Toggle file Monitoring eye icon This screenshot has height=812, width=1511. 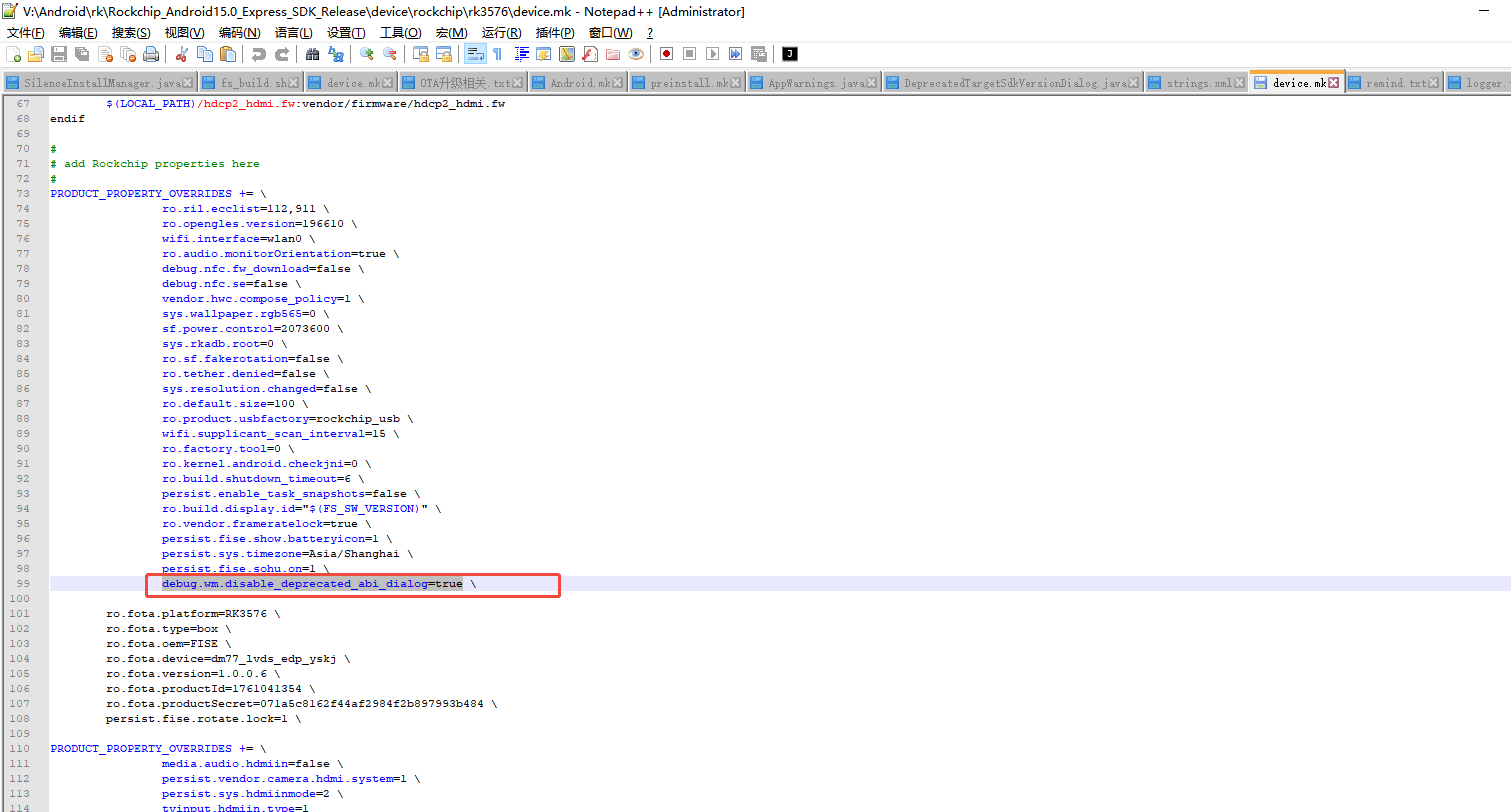click(x=636, y=54)
